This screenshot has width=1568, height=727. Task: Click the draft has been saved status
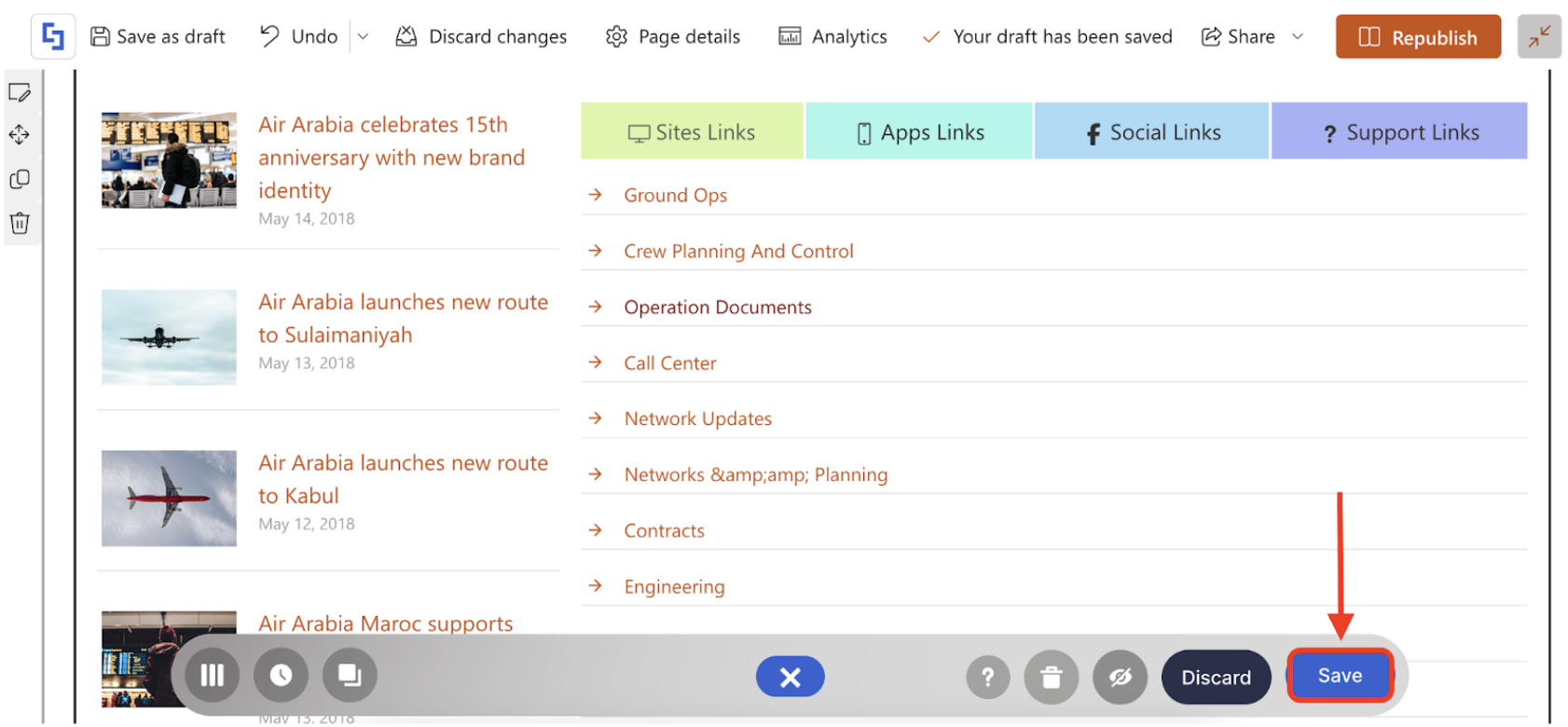tap(1047, 36)
